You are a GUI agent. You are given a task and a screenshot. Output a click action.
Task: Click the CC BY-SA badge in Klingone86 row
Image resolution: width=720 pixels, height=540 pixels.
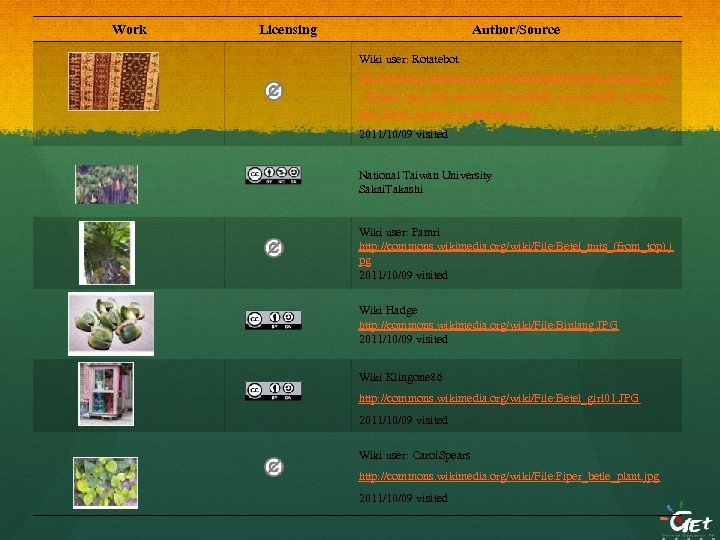click(273, 390)
